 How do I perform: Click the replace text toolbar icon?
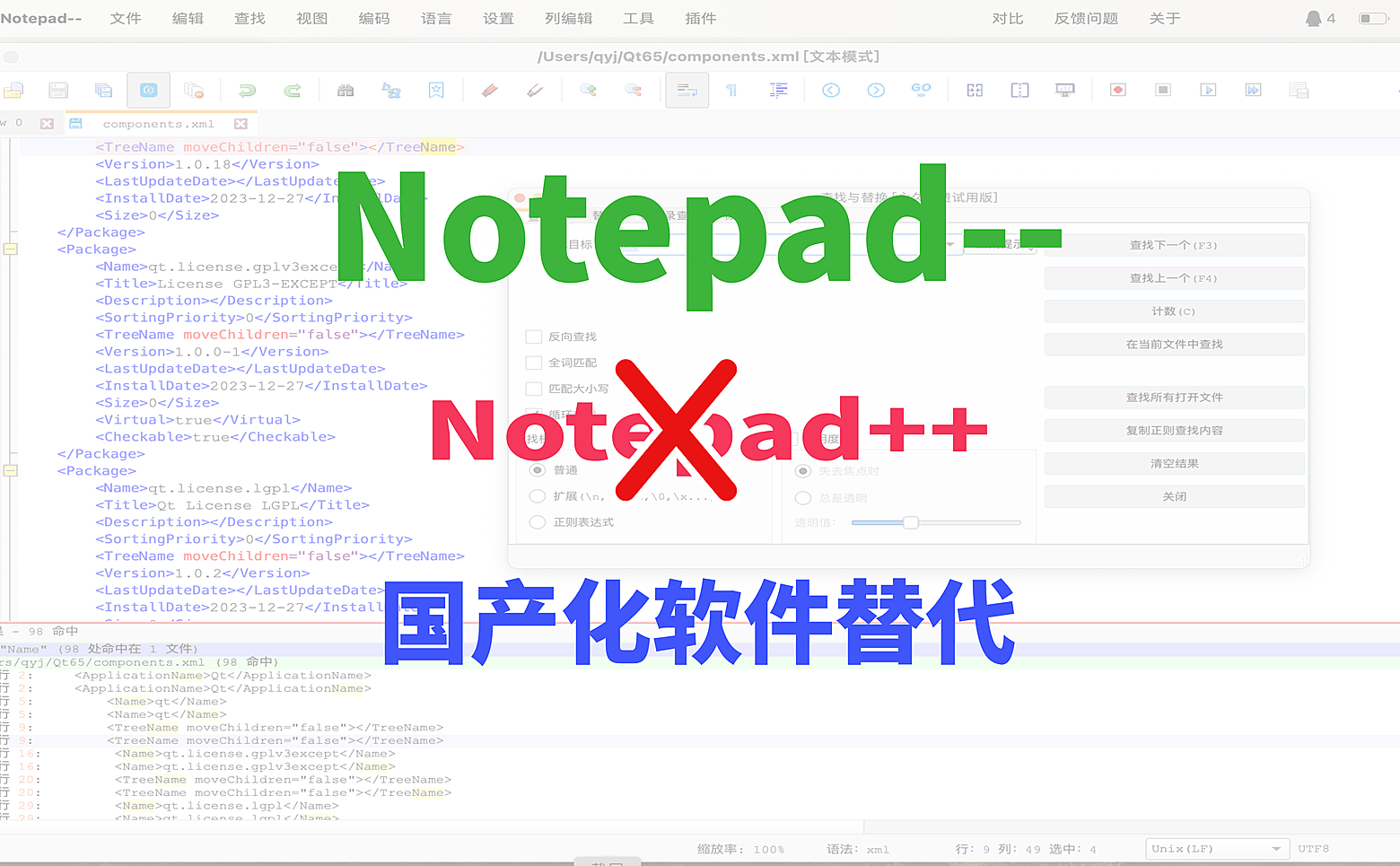[391, 90]
